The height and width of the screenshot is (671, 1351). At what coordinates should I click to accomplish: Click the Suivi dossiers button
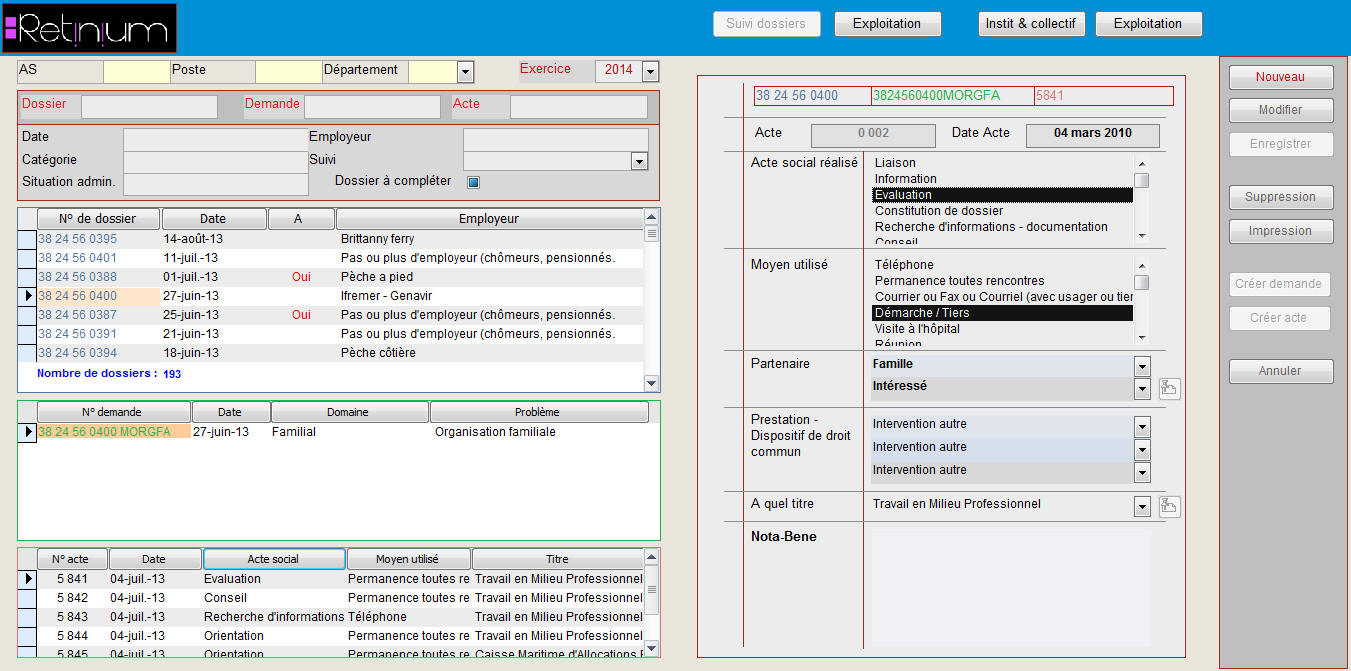tap(766, 24)
